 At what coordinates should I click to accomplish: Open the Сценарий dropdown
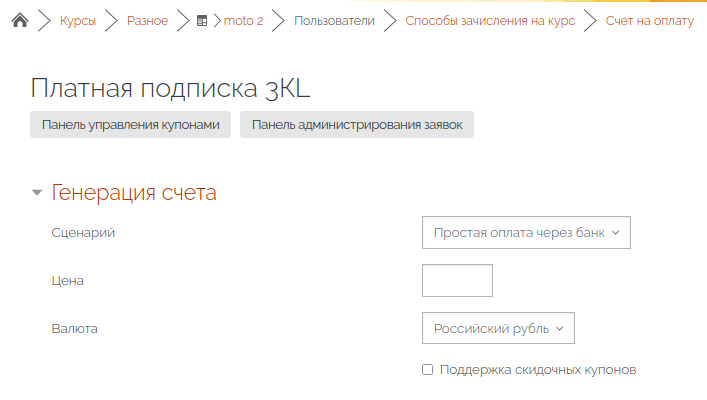pyautogui.click(x=526, y=233)
